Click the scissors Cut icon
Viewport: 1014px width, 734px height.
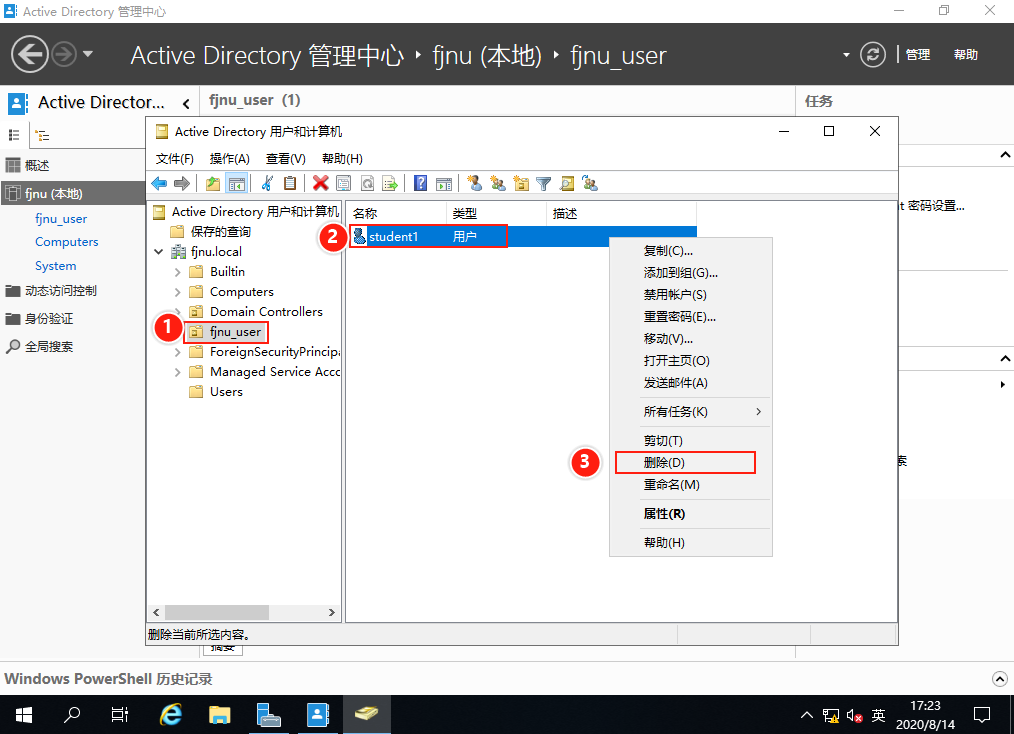266,184
